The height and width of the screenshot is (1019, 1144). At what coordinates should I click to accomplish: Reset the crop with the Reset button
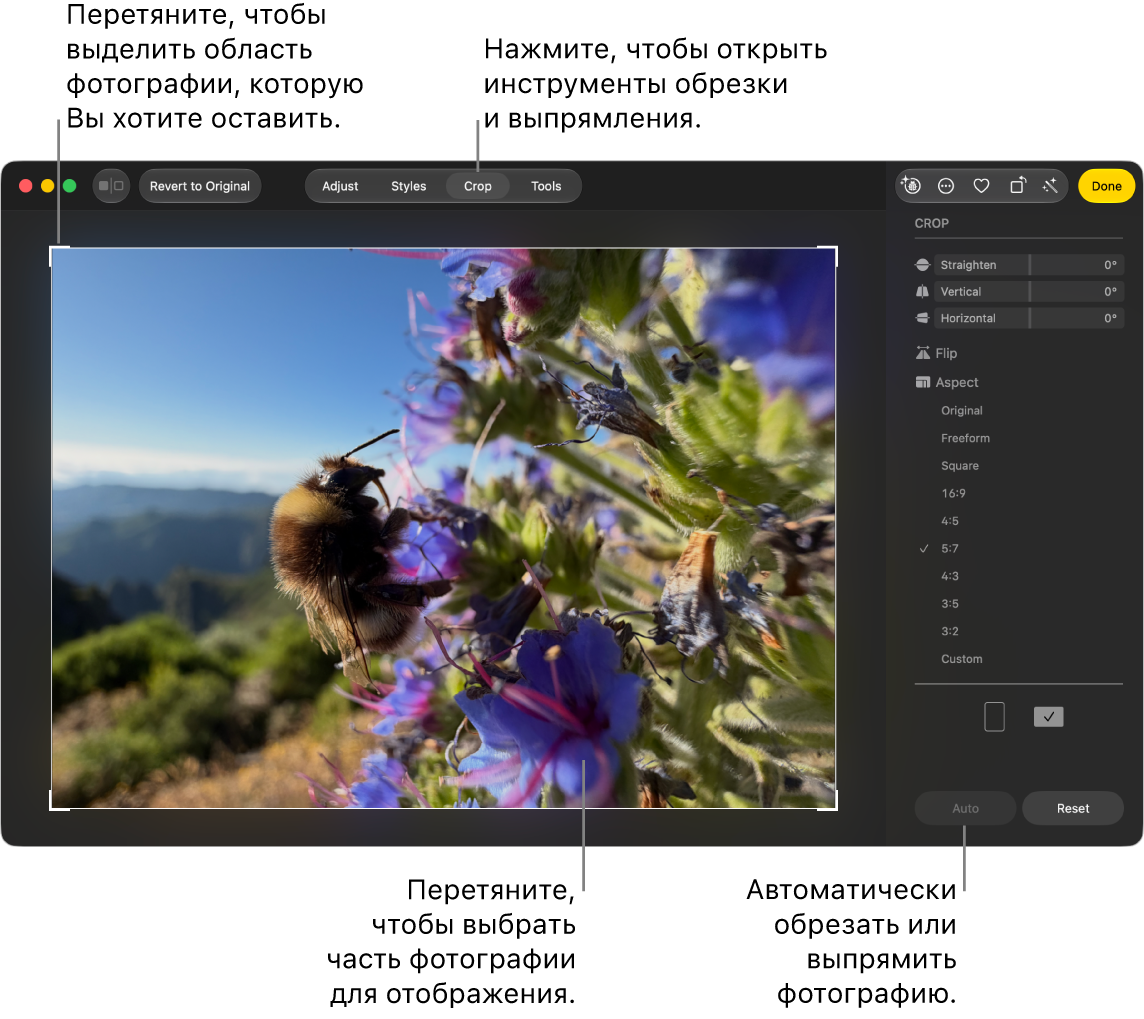click(1072, 808)
